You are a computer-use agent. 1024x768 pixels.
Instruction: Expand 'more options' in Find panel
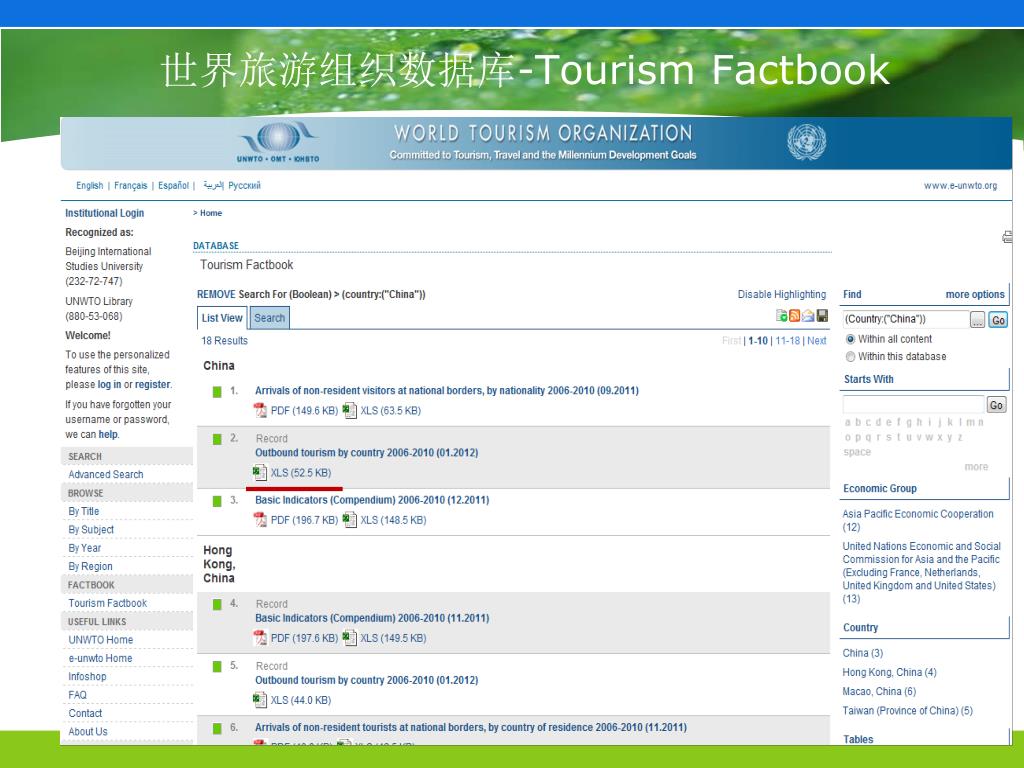975,295
